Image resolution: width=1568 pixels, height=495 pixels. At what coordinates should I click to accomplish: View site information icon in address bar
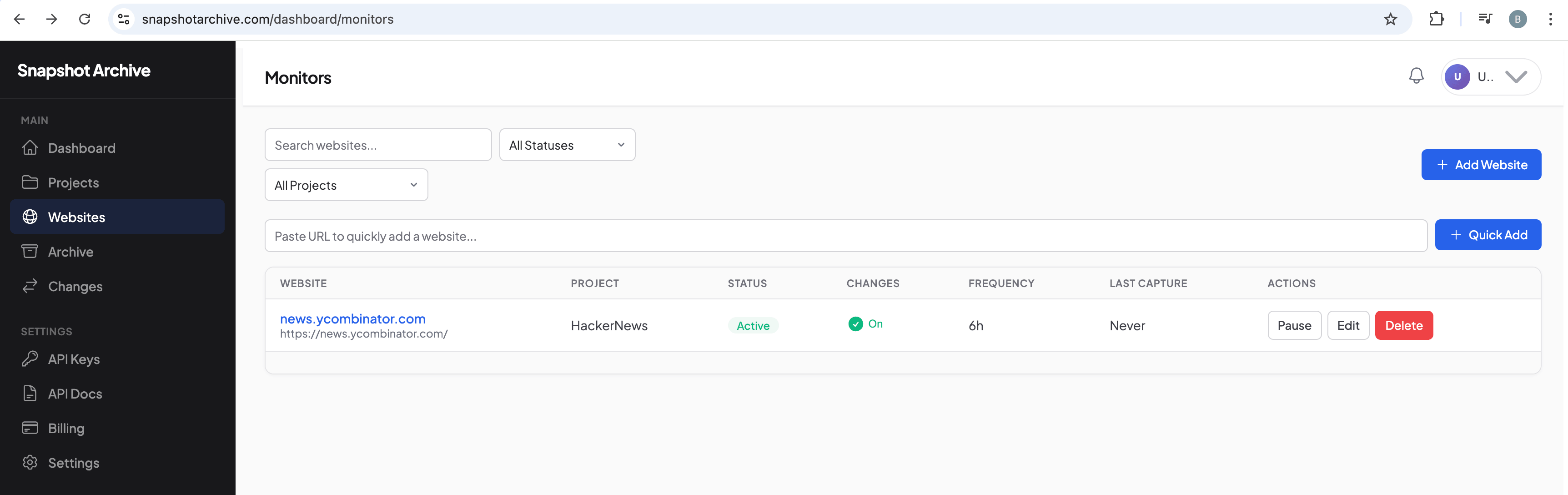[124, 19]
